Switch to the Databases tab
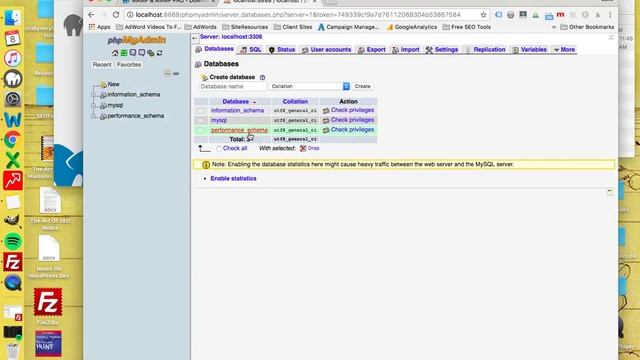The image size is (640, 360). pos(215,49)
